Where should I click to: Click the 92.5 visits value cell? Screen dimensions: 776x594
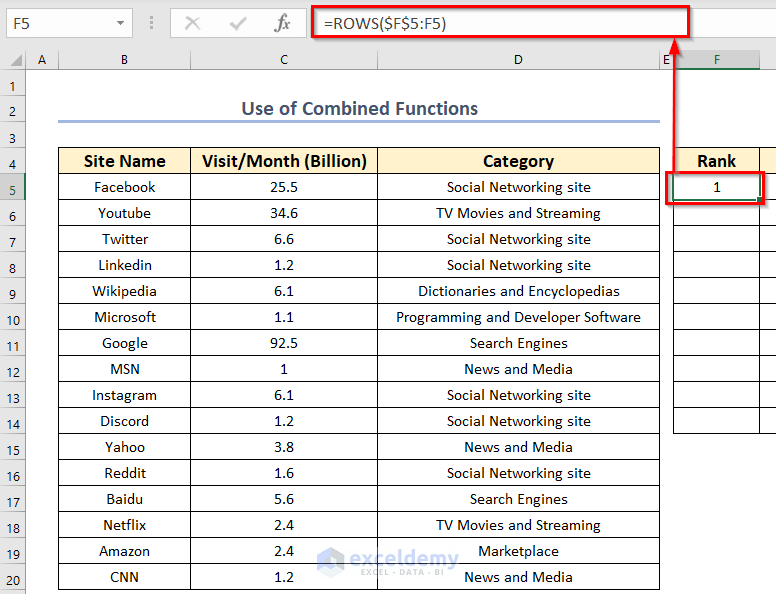point(284,343)
